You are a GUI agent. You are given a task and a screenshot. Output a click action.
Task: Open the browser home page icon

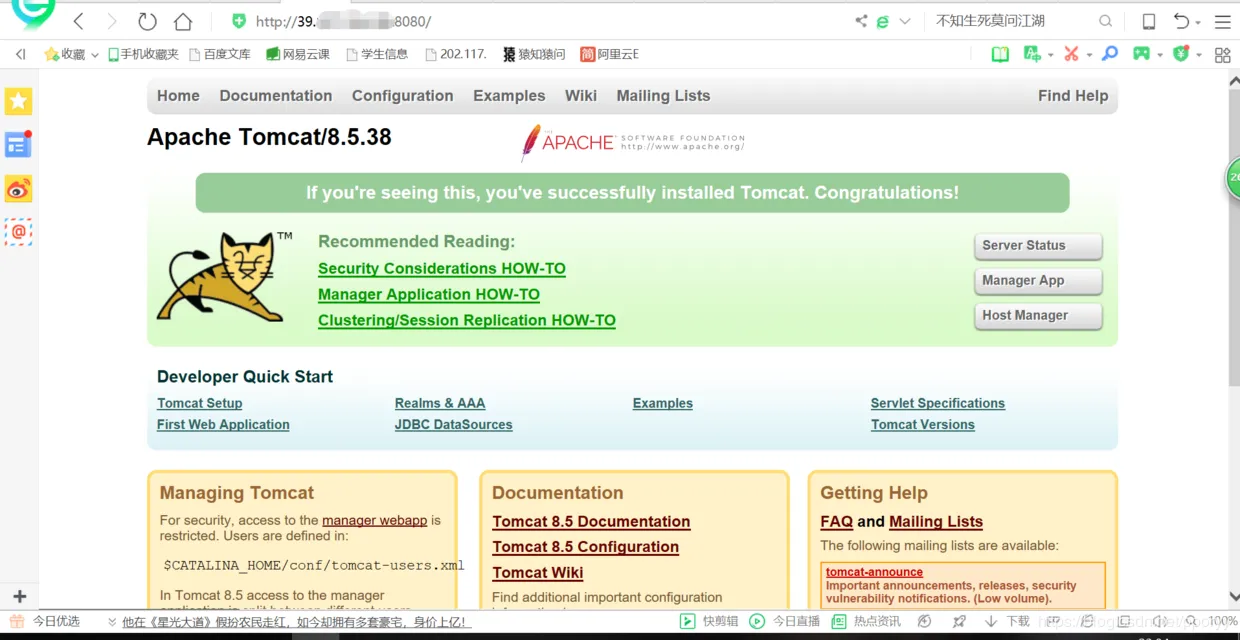[x=182, y=21]
